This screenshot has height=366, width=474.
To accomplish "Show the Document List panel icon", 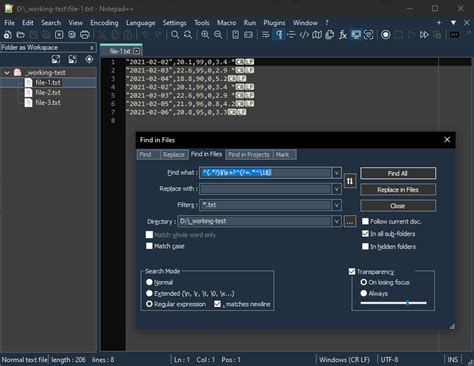I will pos(330,35).
